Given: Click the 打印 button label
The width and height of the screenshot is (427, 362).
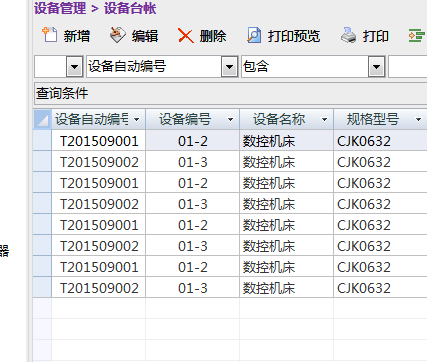Looking at the screenshot, I should (376, 36).
